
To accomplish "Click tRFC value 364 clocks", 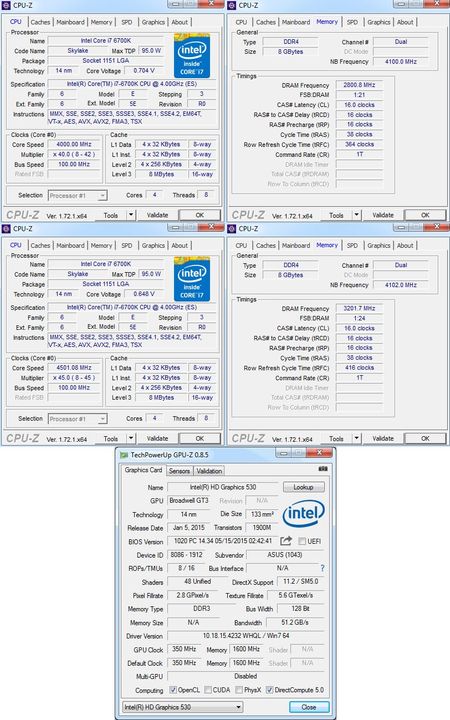I will coord(359,144).
